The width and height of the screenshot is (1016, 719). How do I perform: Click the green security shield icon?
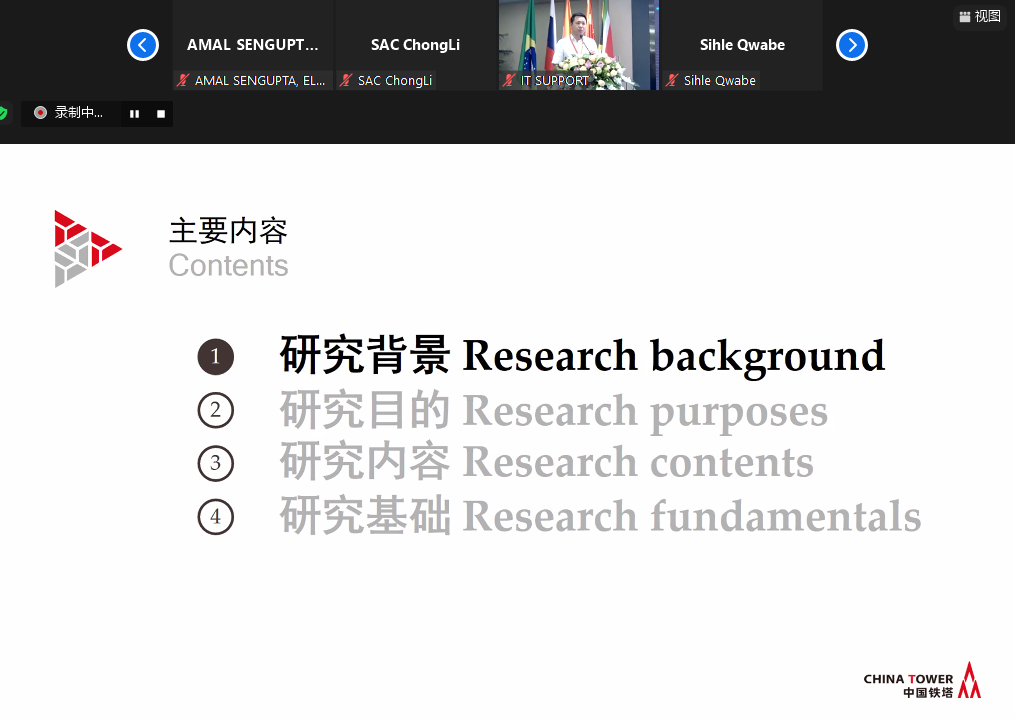pos(3,114)
